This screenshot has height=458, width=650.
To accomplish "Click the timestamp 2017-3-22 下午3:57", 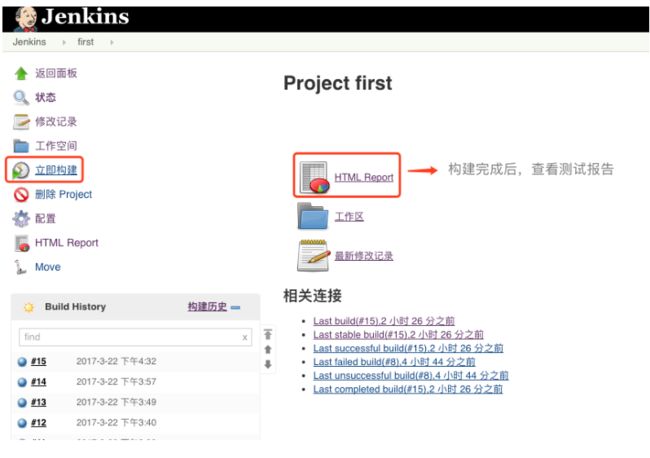I will click(x=116, y=382).
